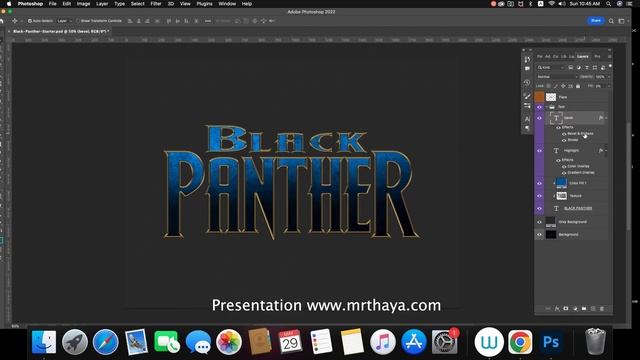
Task: Click the lock image pixels brush icon
Action: (x=556, y=86)
